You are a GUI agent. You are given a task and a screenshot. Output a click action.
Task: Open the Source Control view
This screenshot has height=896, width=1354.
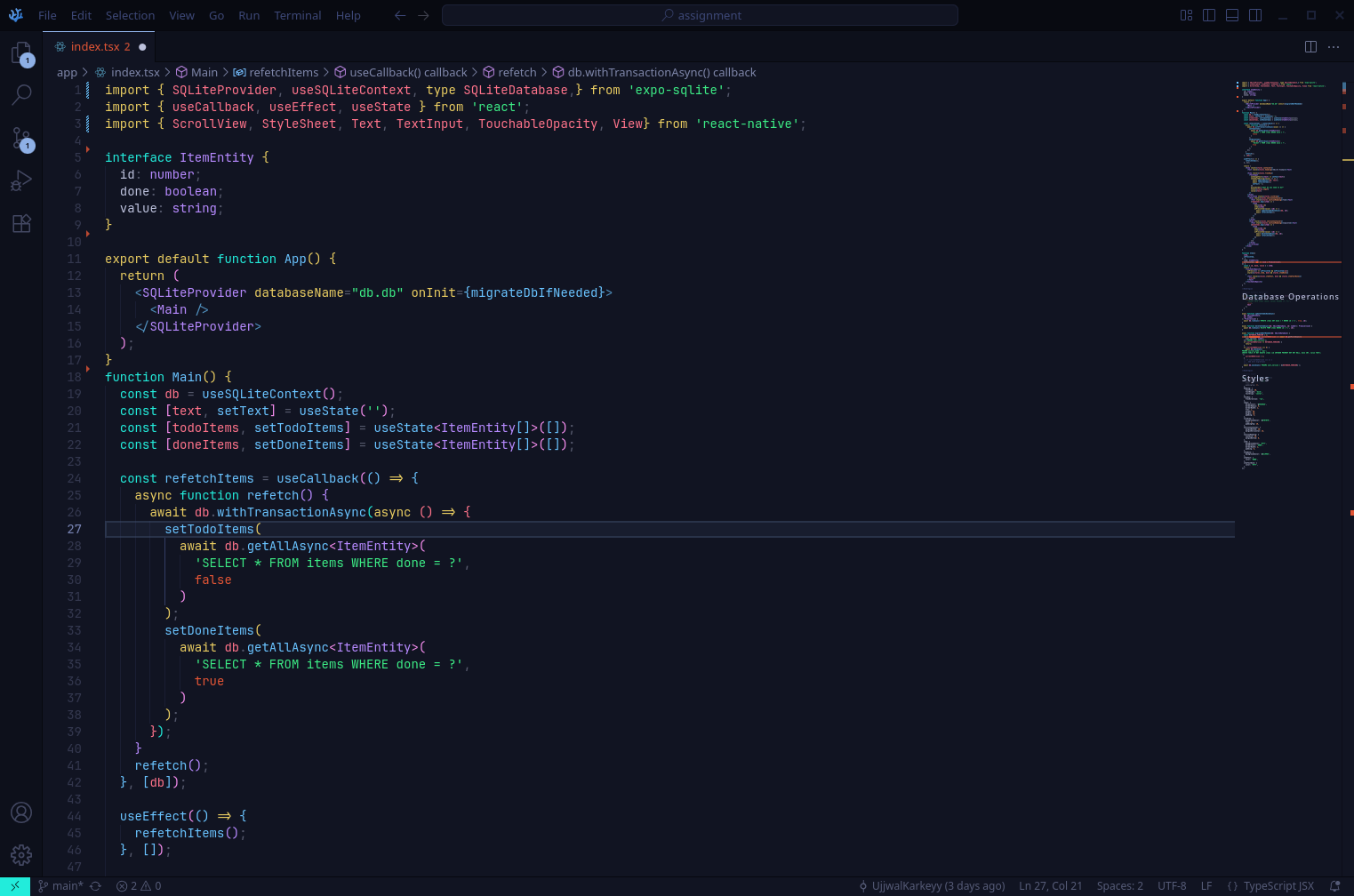[21, 139]
